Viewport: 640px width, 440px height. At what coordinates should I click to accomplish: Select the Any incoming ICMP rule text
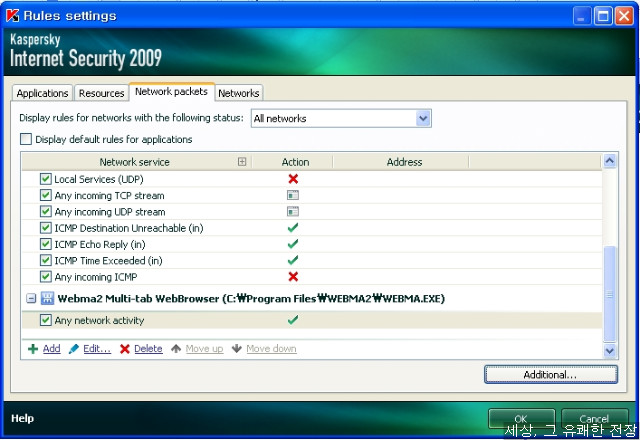[x=96, y=277]
